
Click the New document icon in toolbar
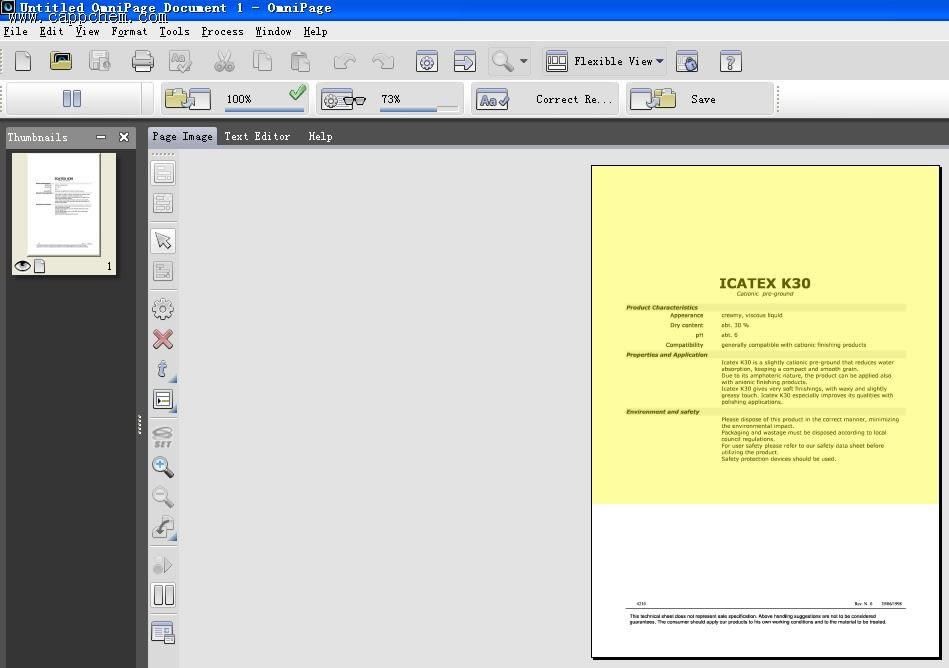coord(22,62)
